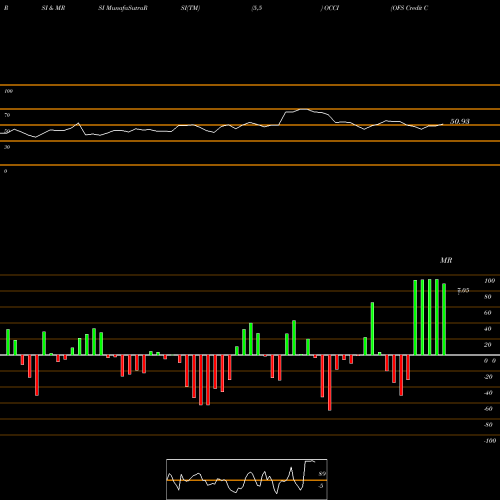Click the RSI line peak near 70
The image size is (500, 500).
pyautogui.click(x=304, y=109)
